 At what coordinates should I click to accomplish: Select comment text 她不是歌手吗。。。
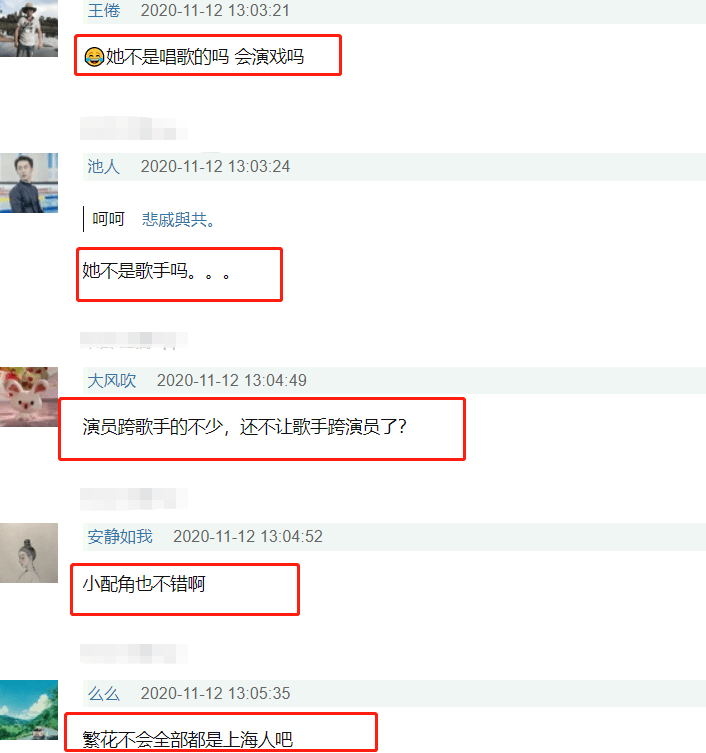157,271
